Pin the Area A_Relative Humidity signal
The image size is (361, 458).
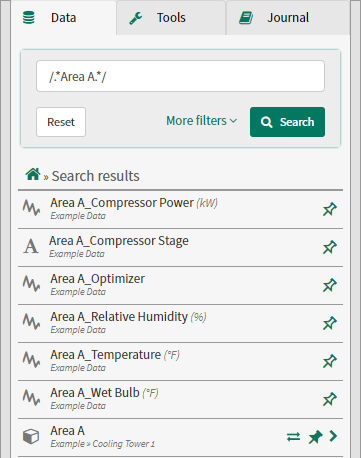330,323
